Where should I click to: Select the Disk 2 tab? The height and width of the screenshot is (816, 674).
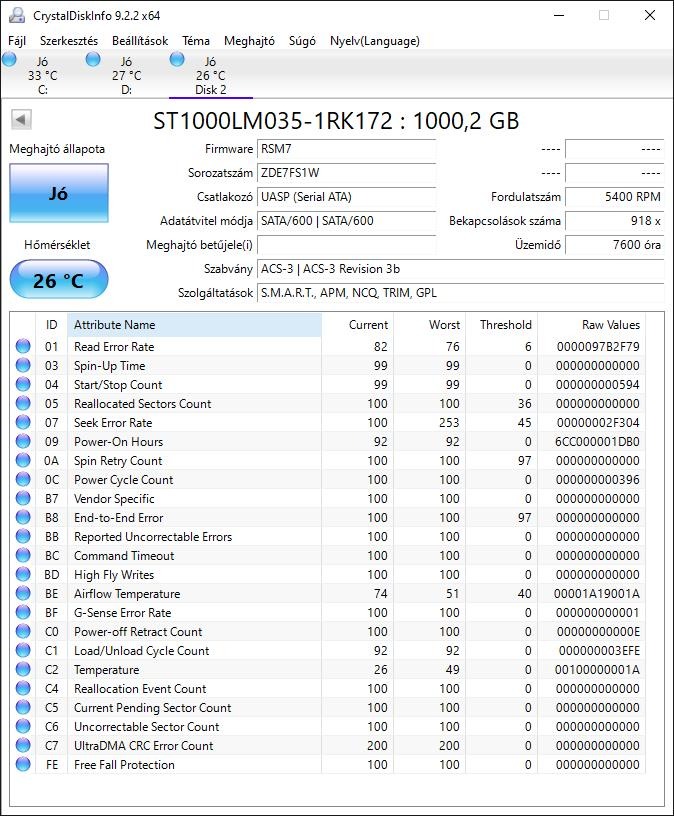coord(211,75)
